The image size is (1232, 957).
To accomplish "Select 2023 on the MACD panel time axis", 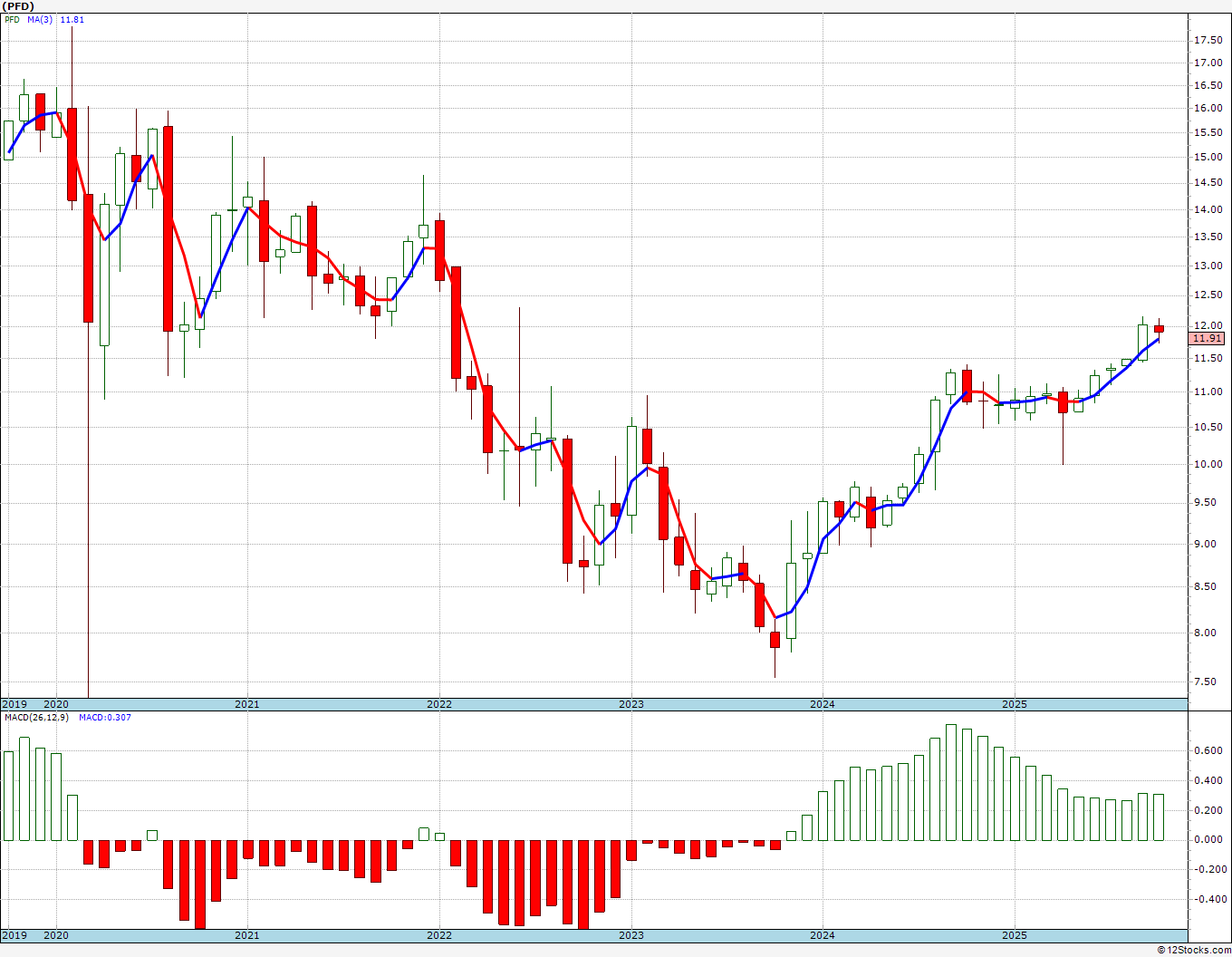I will pos(631,935).
